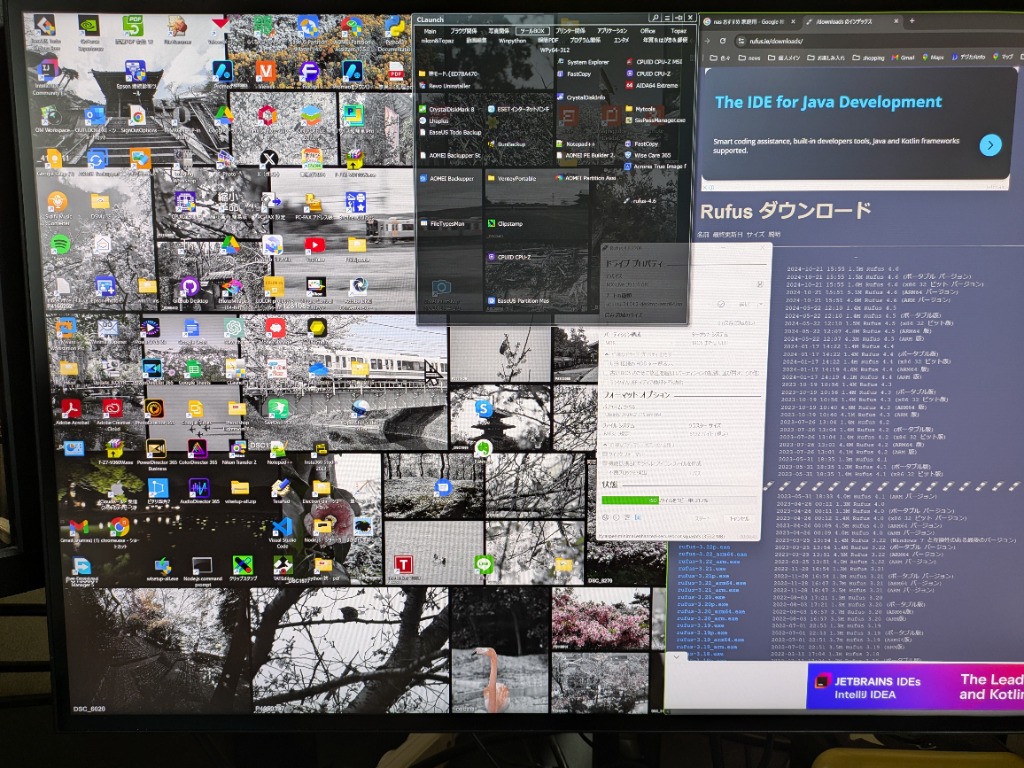The image size is (1024, 768).
Task: Click CLaunch search magnifier button
Action: [655, 18]
